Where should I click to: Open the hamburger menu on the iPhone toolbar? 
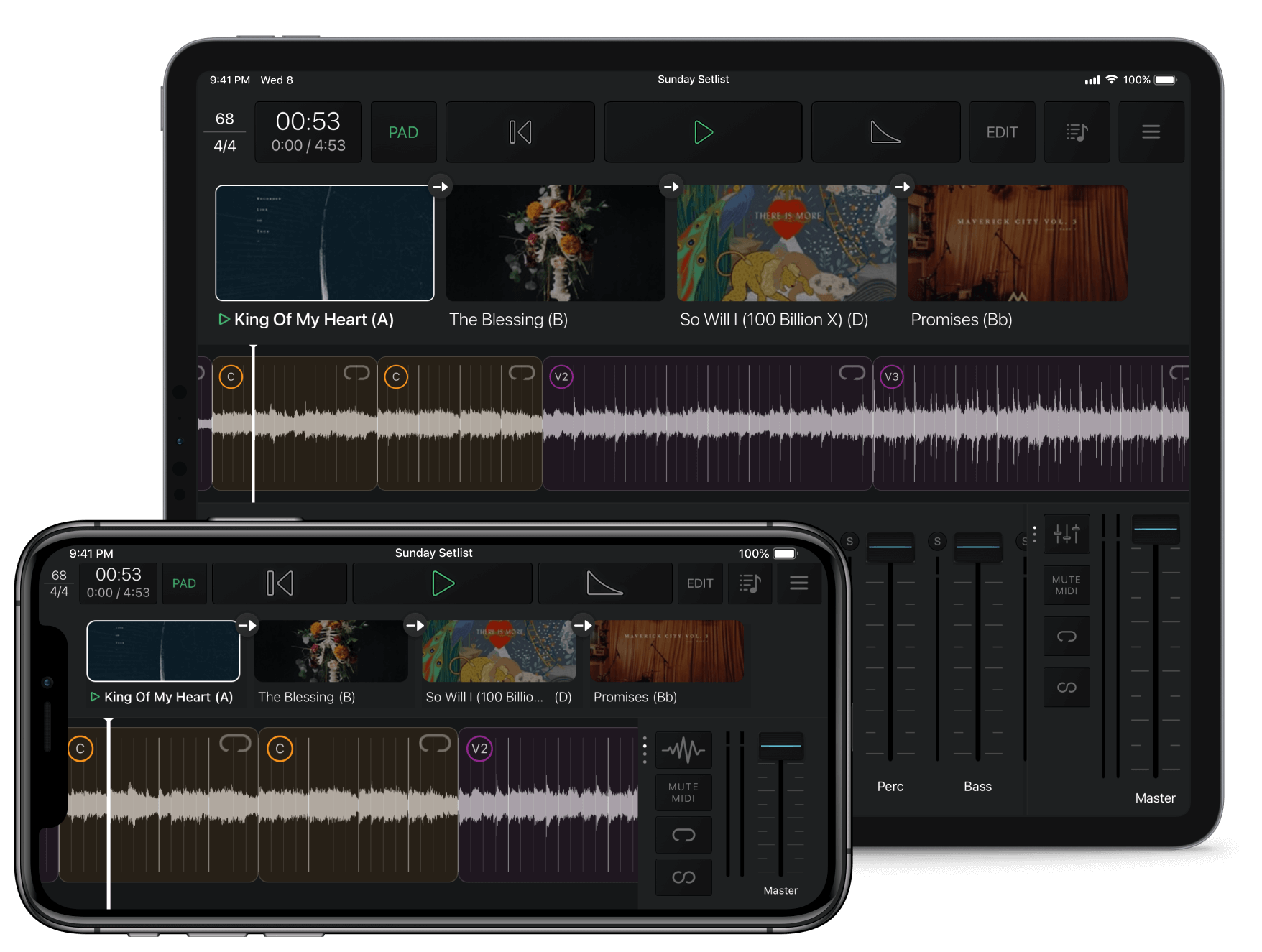(798, 583)
